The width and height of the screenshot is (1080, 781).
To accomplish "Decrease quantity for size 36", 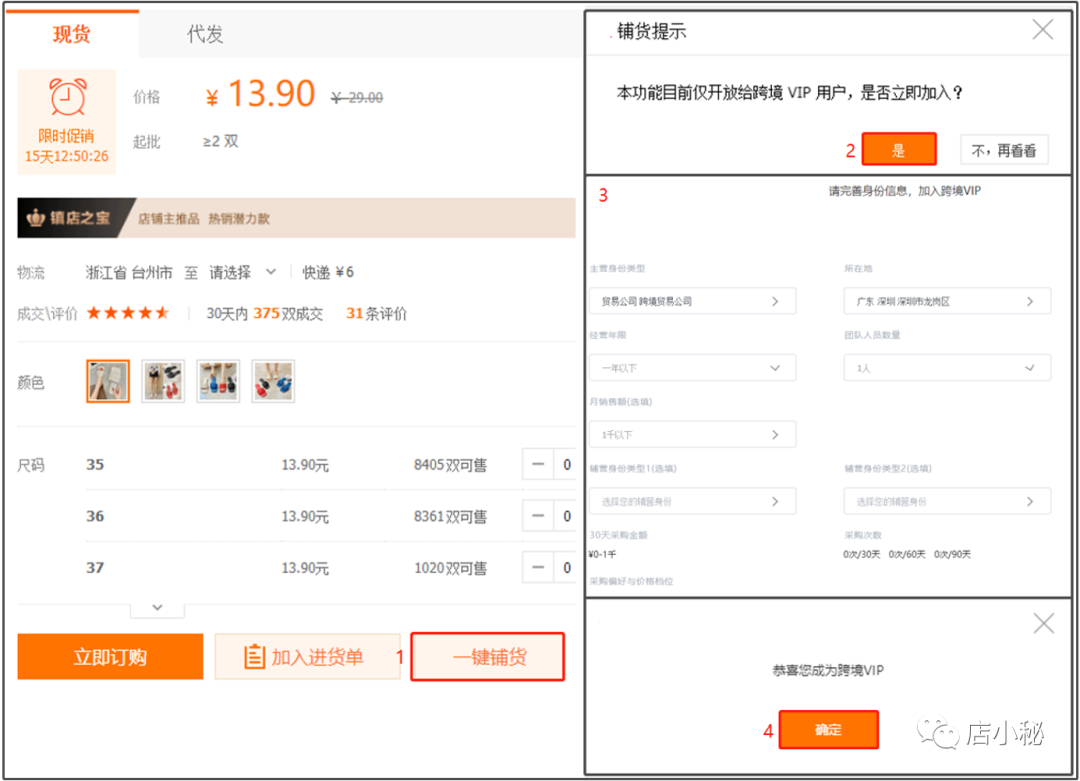I will 538,517.
